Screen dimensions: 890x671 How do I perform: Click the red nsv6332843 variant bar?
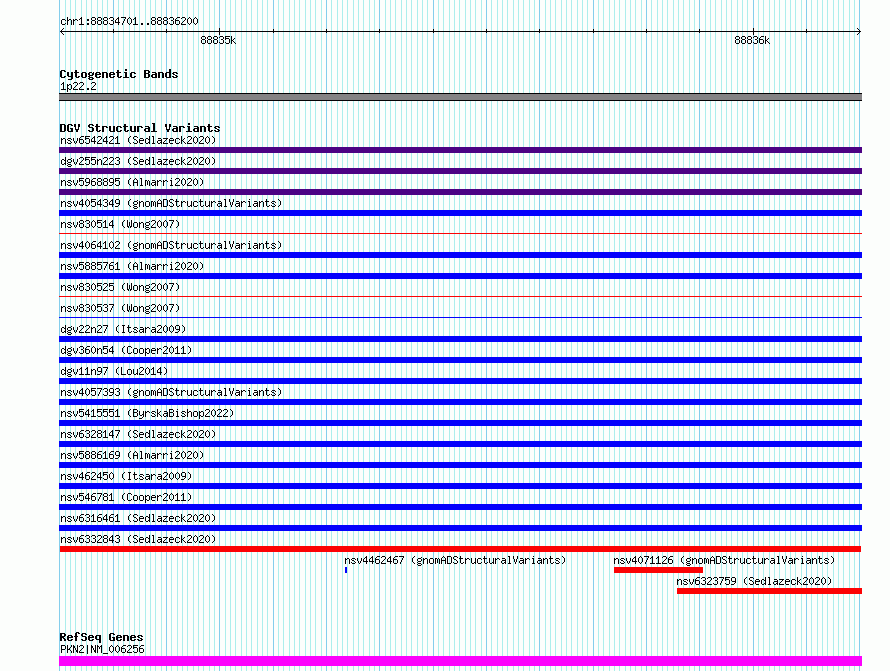[460, 549]
